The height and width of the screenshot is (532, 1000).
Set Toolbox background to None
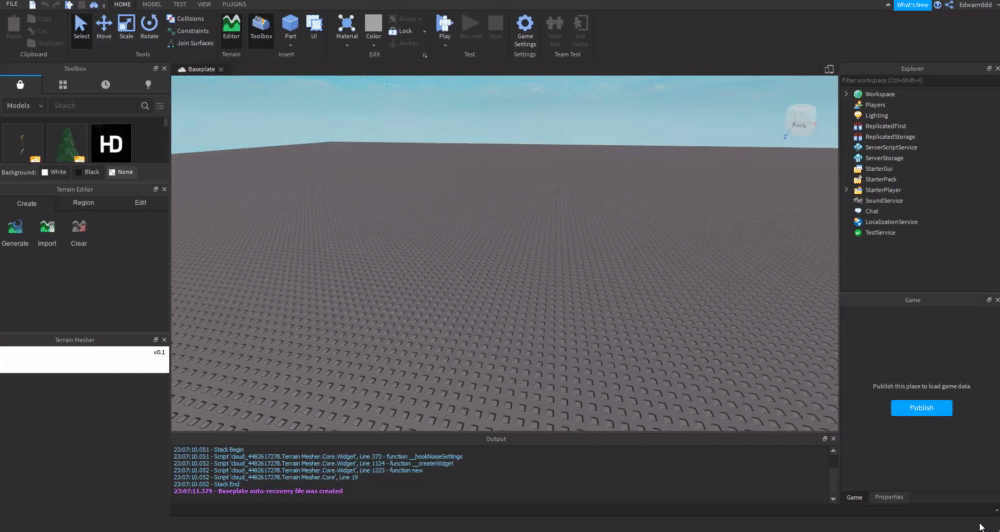point(121,172)
